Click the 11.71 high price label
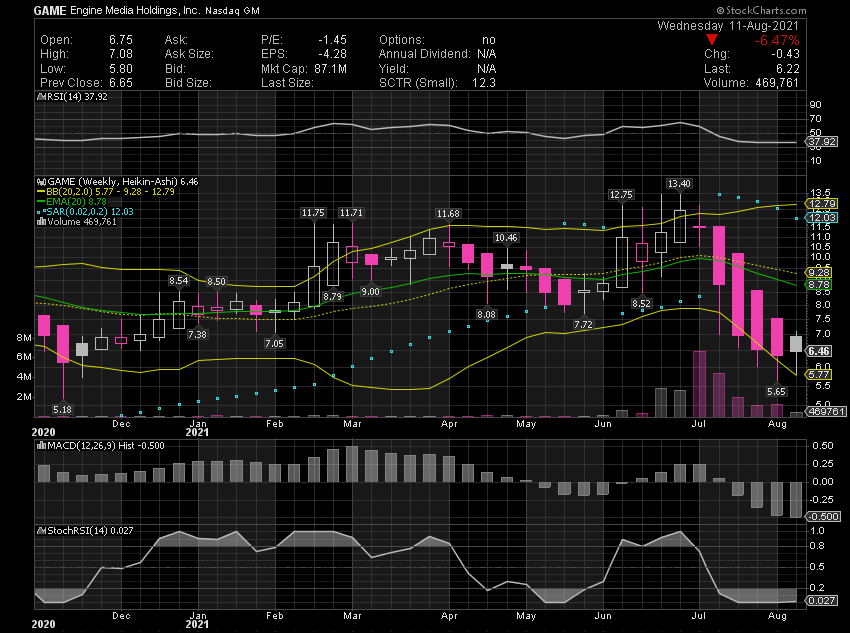This screenshot has height=633, width=850. pos(351,212)
